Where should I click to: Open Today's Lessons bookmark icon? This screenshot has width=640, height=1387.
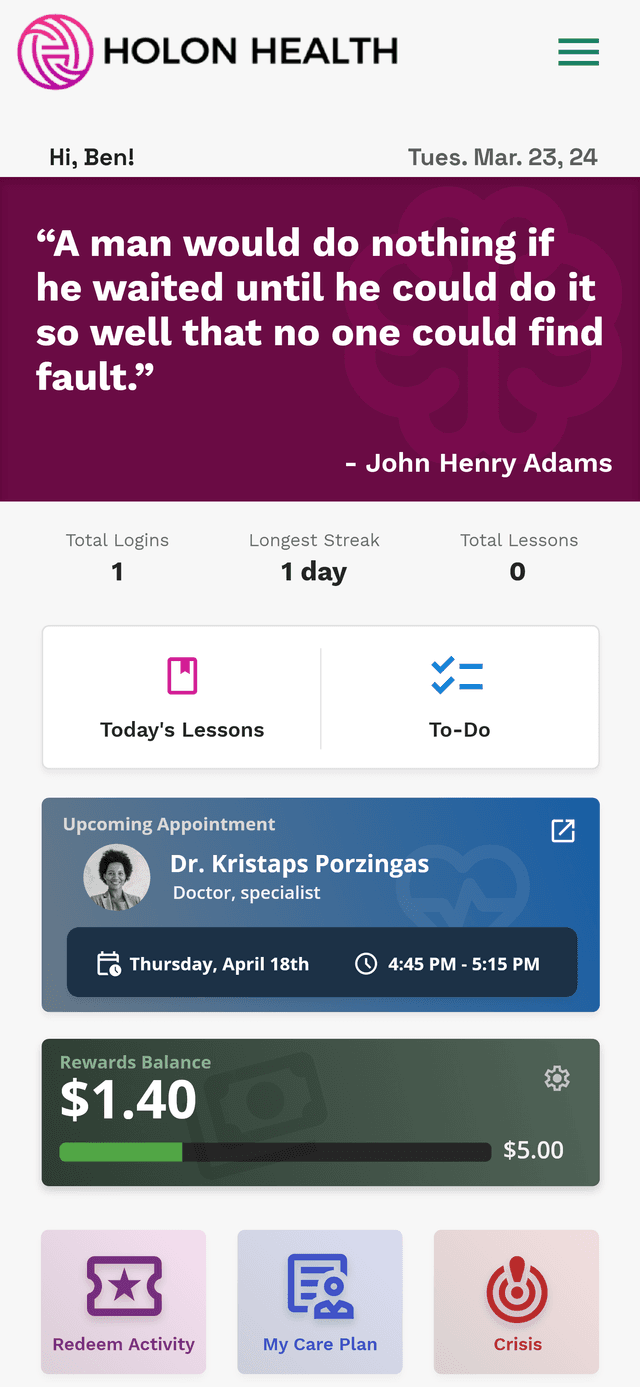click(182, 676)
